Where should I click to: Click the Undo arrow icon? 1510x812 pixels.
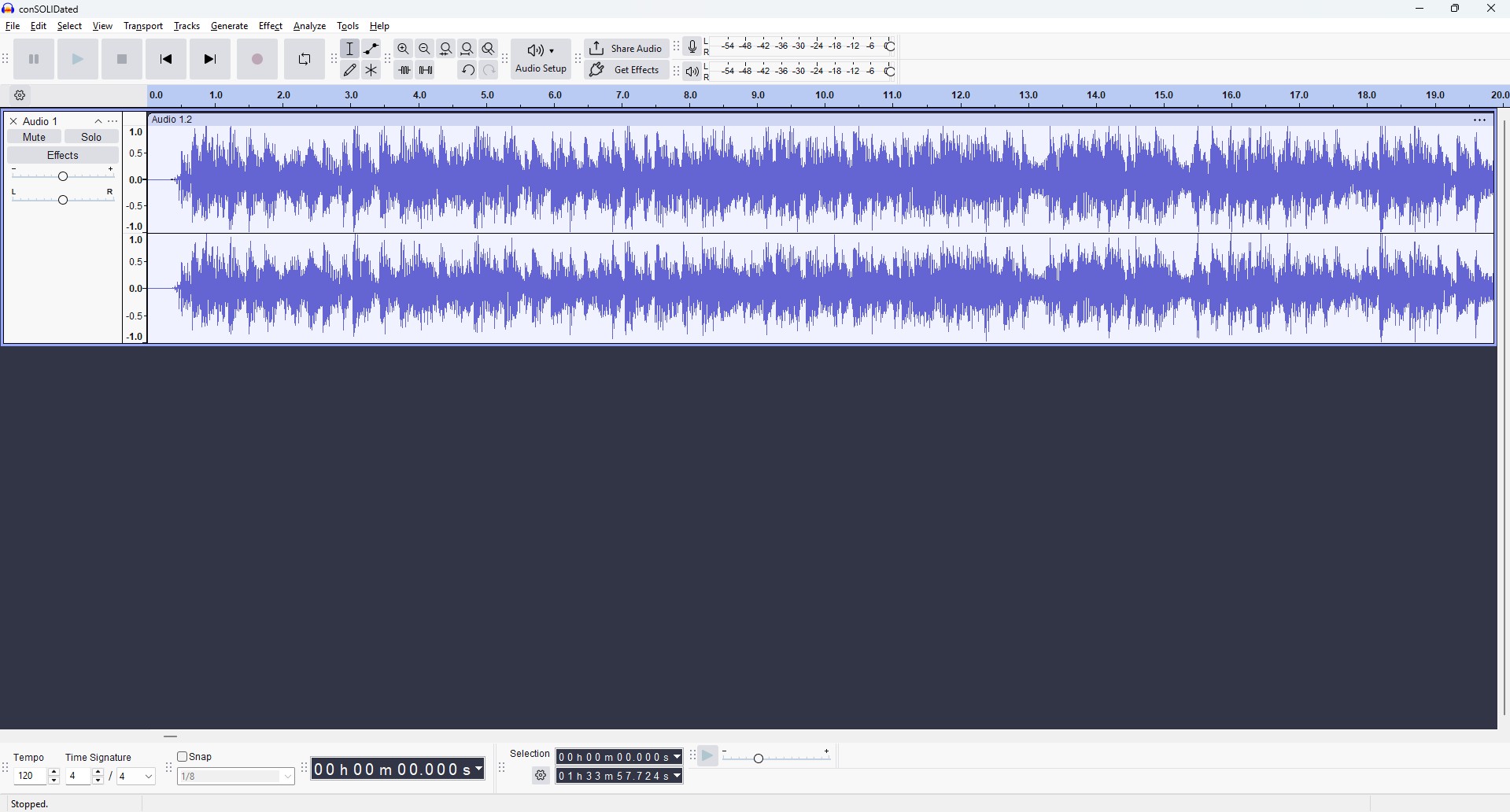coord(467,70)
